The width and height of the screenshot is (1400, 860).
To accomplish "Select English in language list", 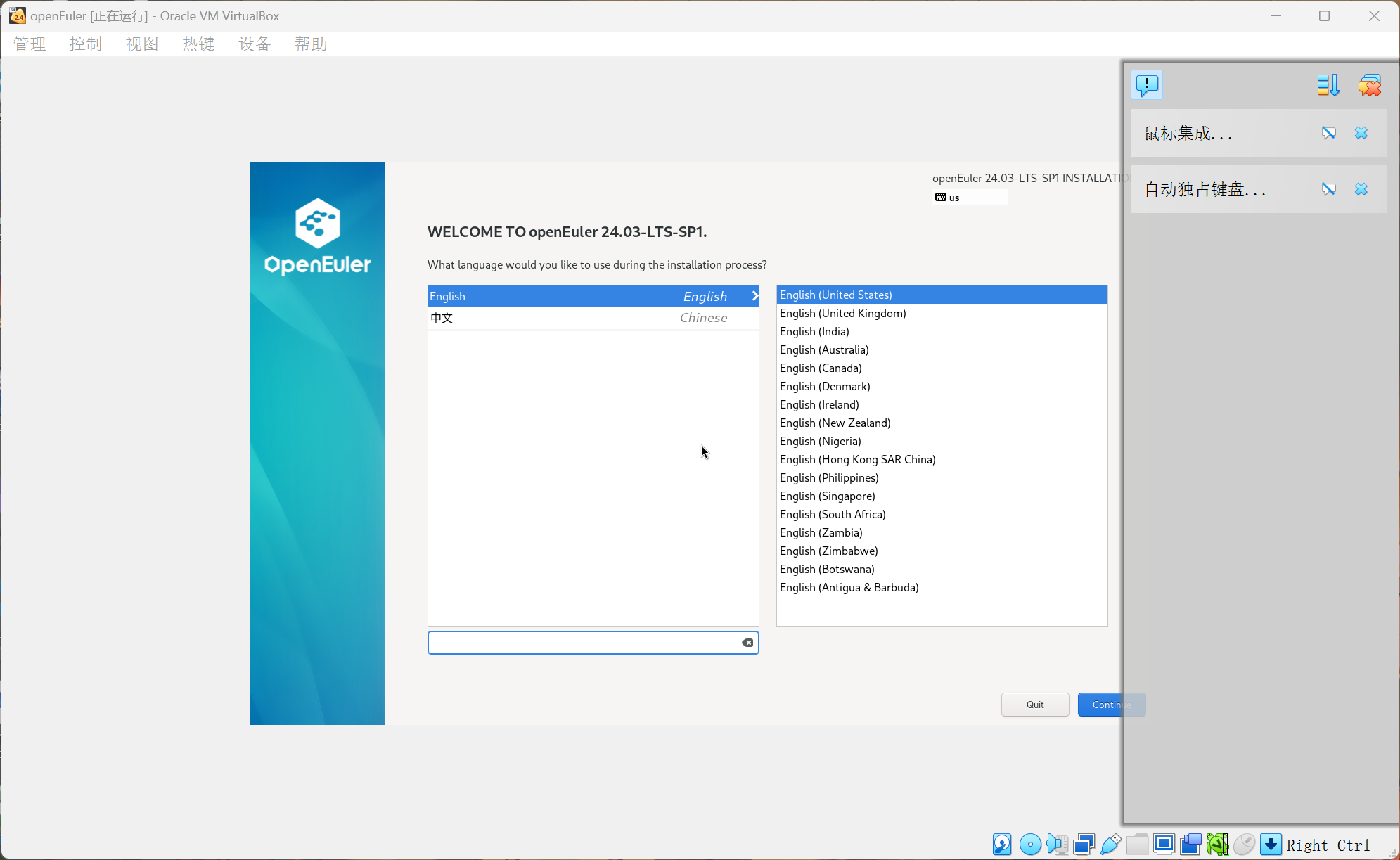I will pos(593,296).
